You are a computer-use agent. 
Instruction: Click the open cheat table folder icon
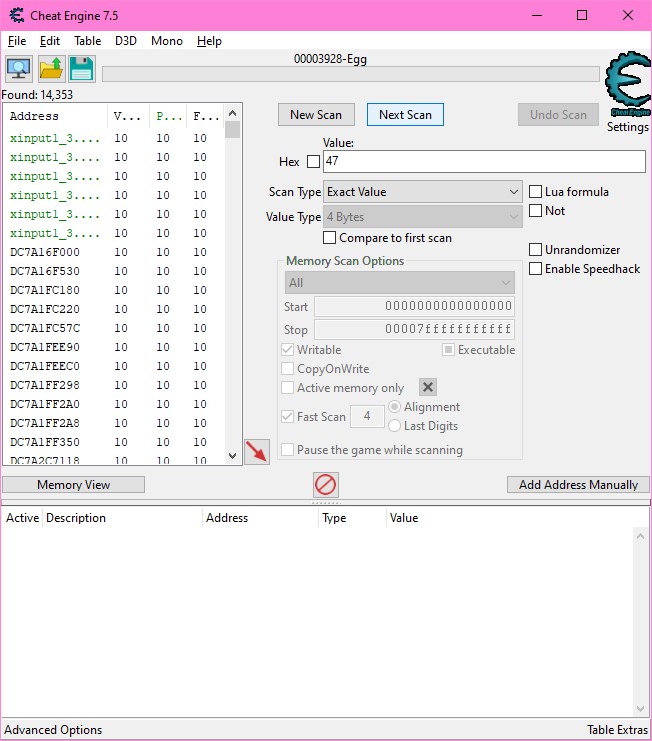click(x=51, y=69)
